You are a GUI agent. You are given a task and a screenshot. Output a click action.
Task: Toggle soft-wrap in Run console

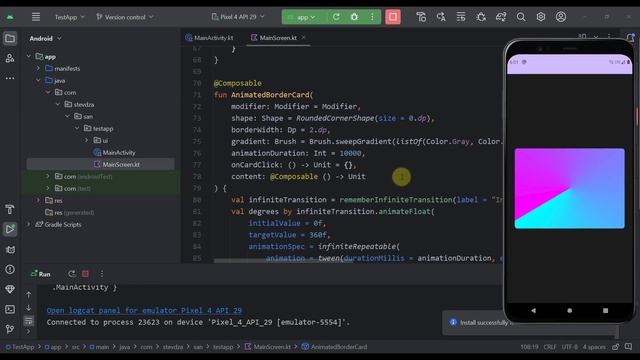pyautogui.click(x=29, y=321)
